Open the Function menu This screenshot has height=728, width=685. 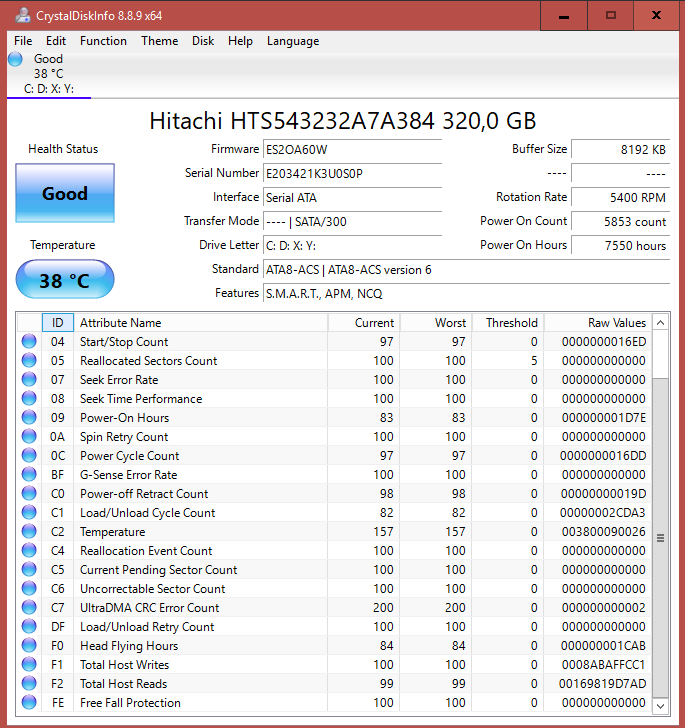[103, 41]
